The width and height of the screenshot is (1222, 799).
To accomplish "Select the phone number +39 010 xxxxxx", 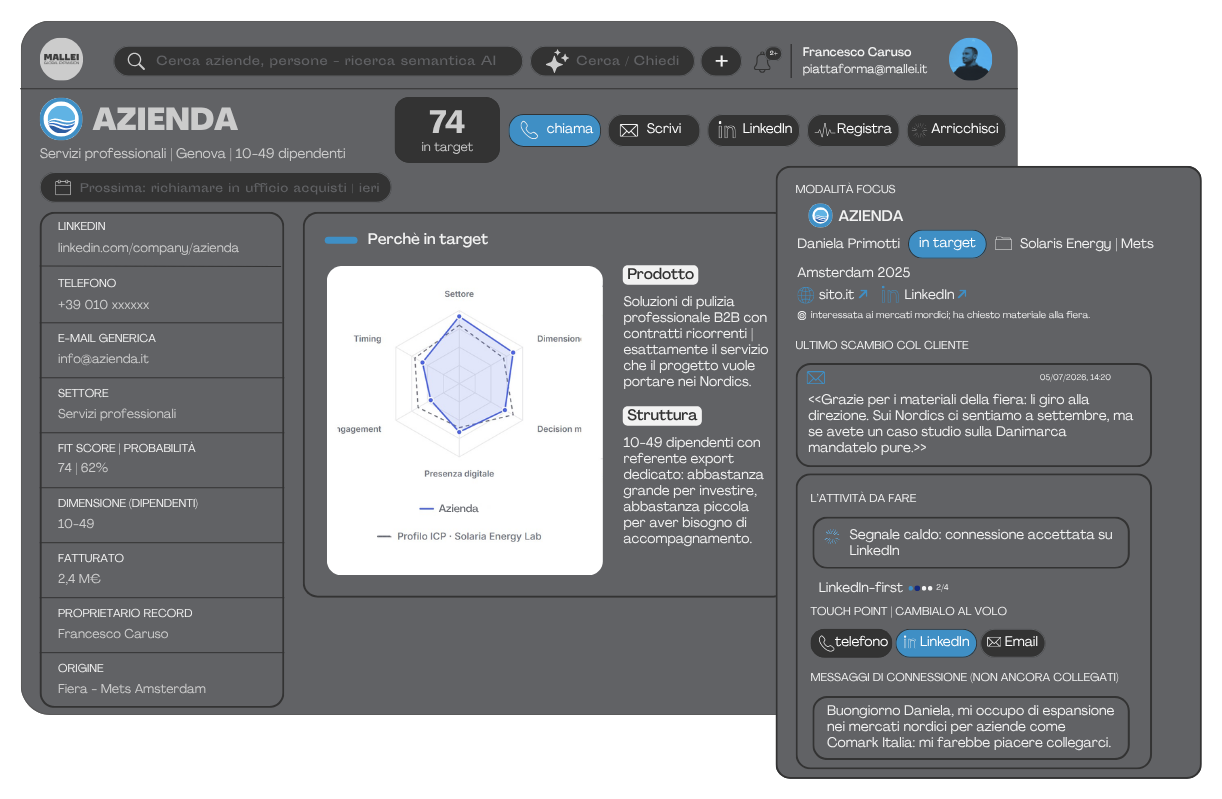I will pos(103,304).
